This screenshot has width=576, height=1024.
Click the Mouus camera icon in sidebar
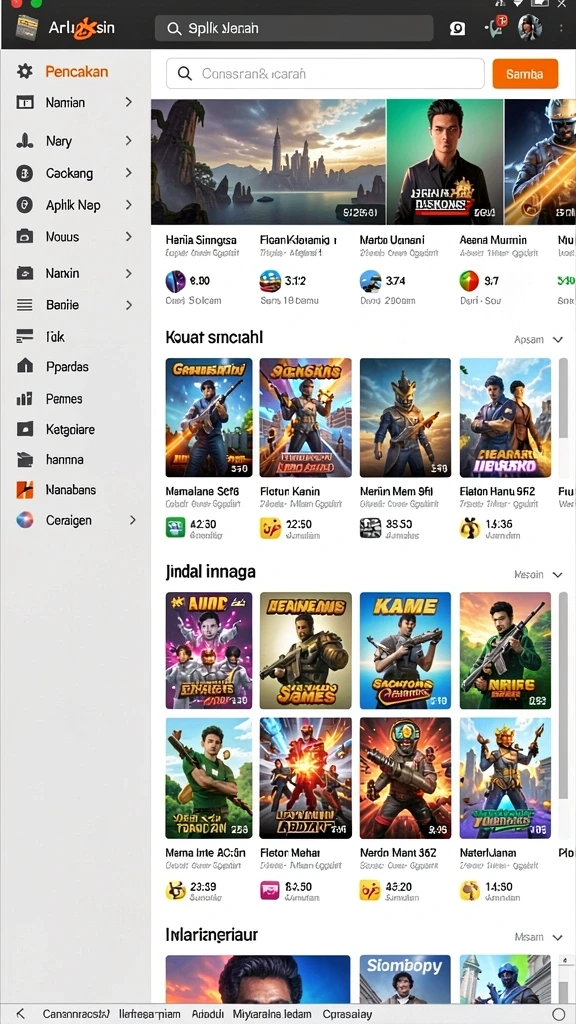(25, 236)
